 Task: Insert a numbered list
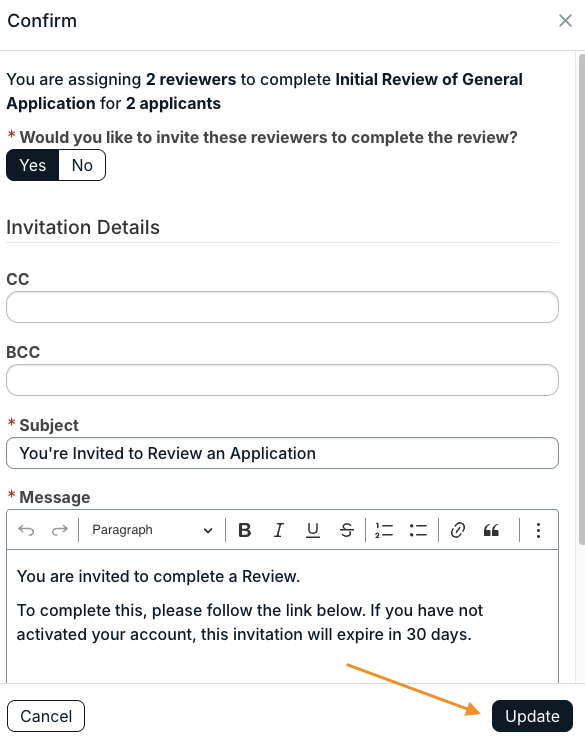(384, 530)
